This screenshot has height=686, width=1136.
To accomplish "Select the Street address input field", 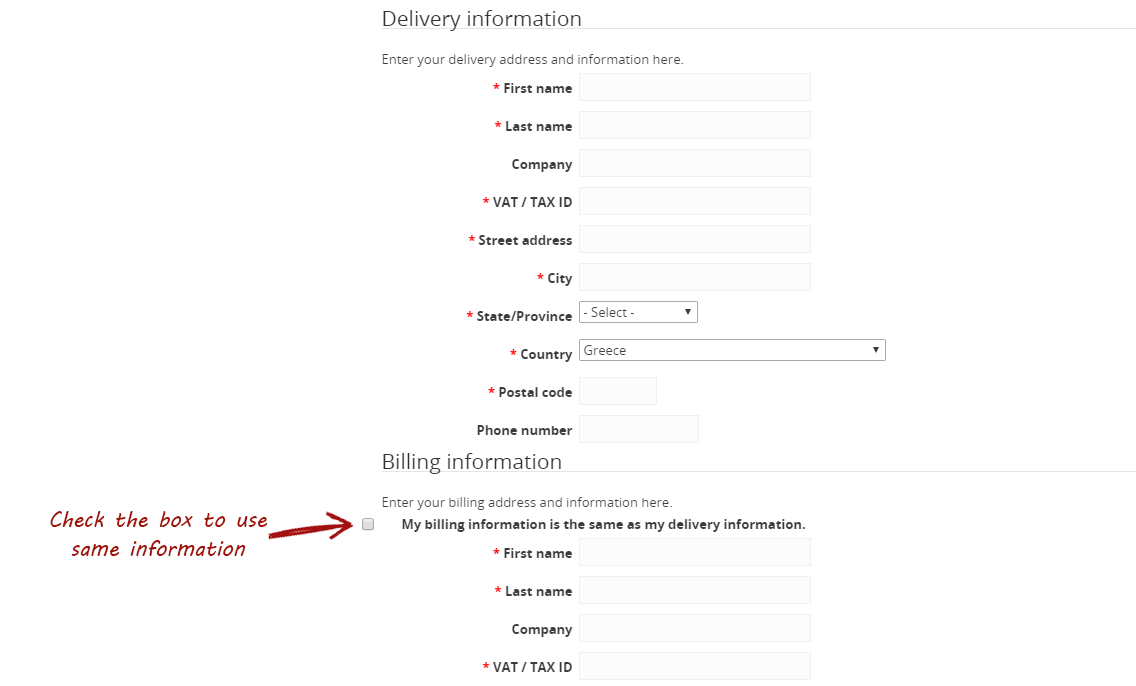I will click(x=695, y=239).
